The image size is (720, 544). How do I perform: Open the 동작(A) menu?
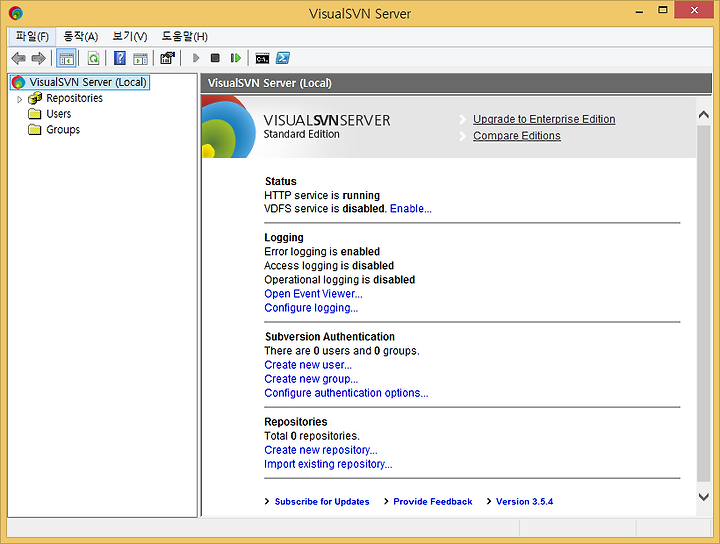(81, 36)
